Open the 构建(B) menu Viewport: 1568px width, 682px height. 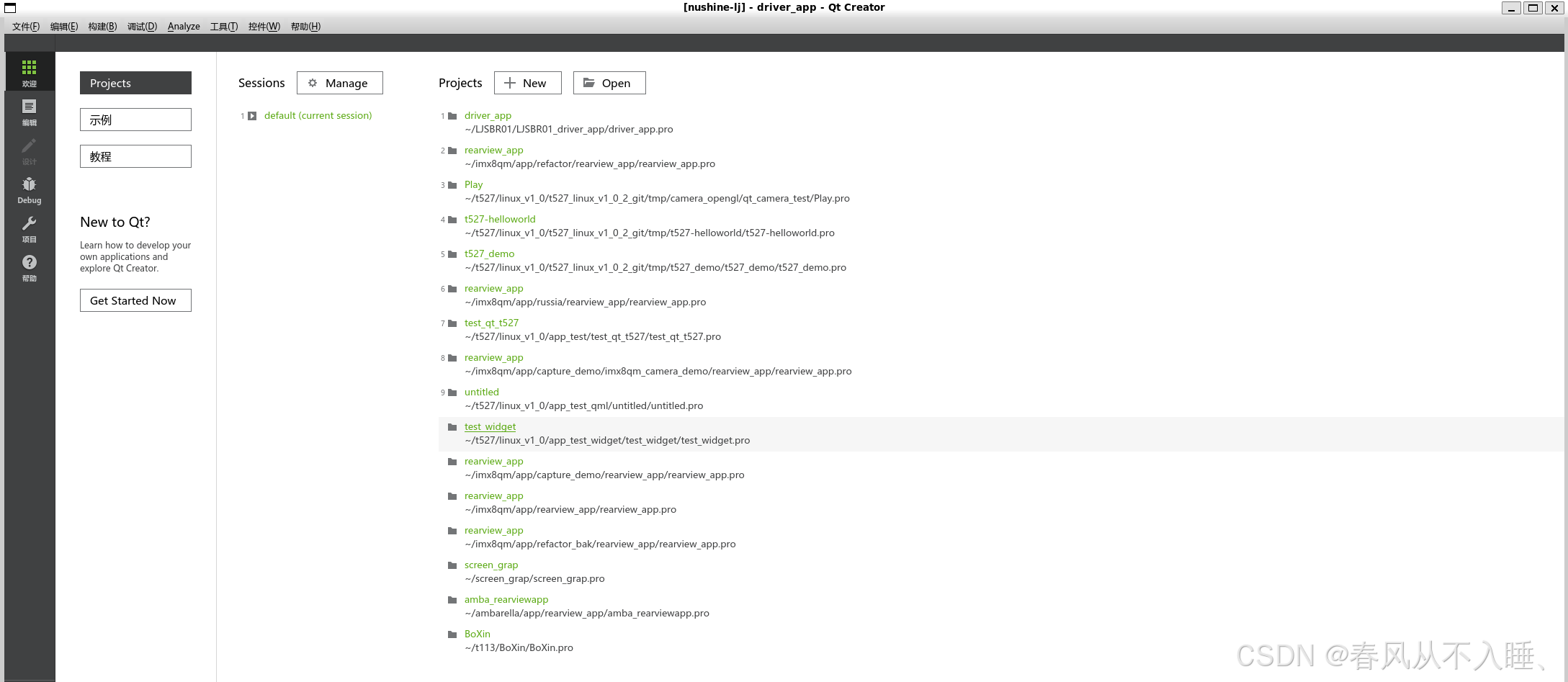click(x=102, y=27)
